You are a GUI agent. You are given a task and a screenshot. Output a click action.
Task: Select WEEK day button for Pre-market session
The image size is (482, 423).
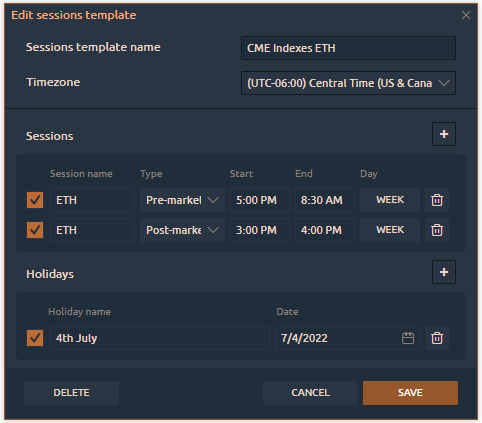[x=390, y=200]
